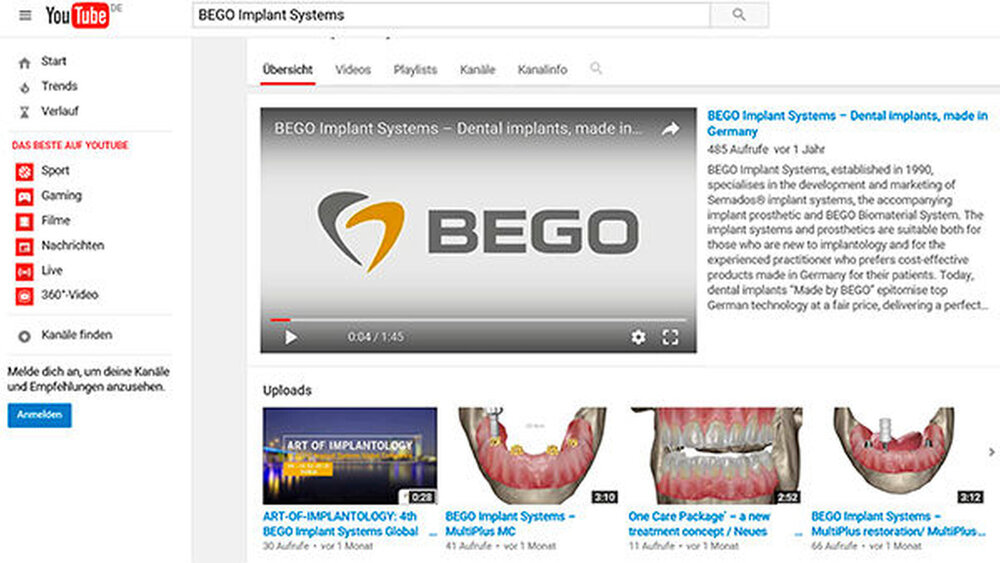Click the share arrow on video

tap(670, 129)
